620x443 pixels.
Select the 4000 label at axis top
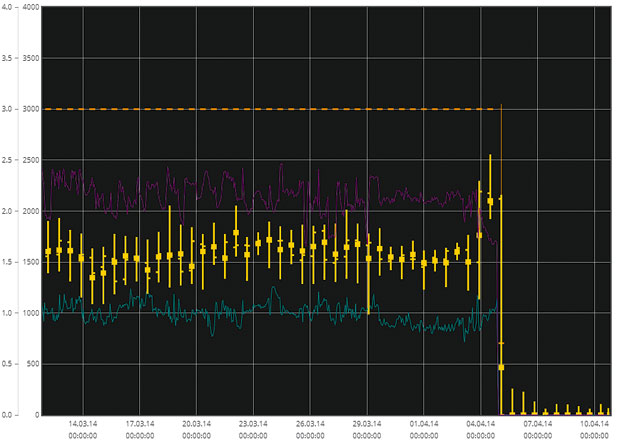31,7
